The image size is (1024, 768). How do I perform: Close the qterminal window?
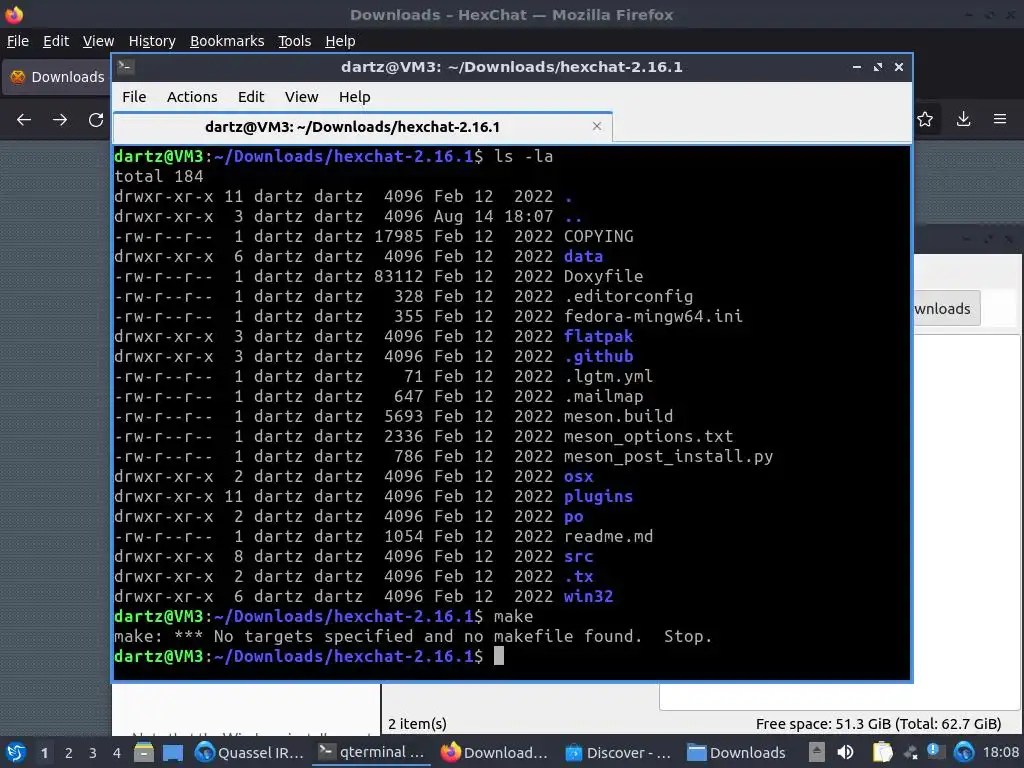point(899,67)
